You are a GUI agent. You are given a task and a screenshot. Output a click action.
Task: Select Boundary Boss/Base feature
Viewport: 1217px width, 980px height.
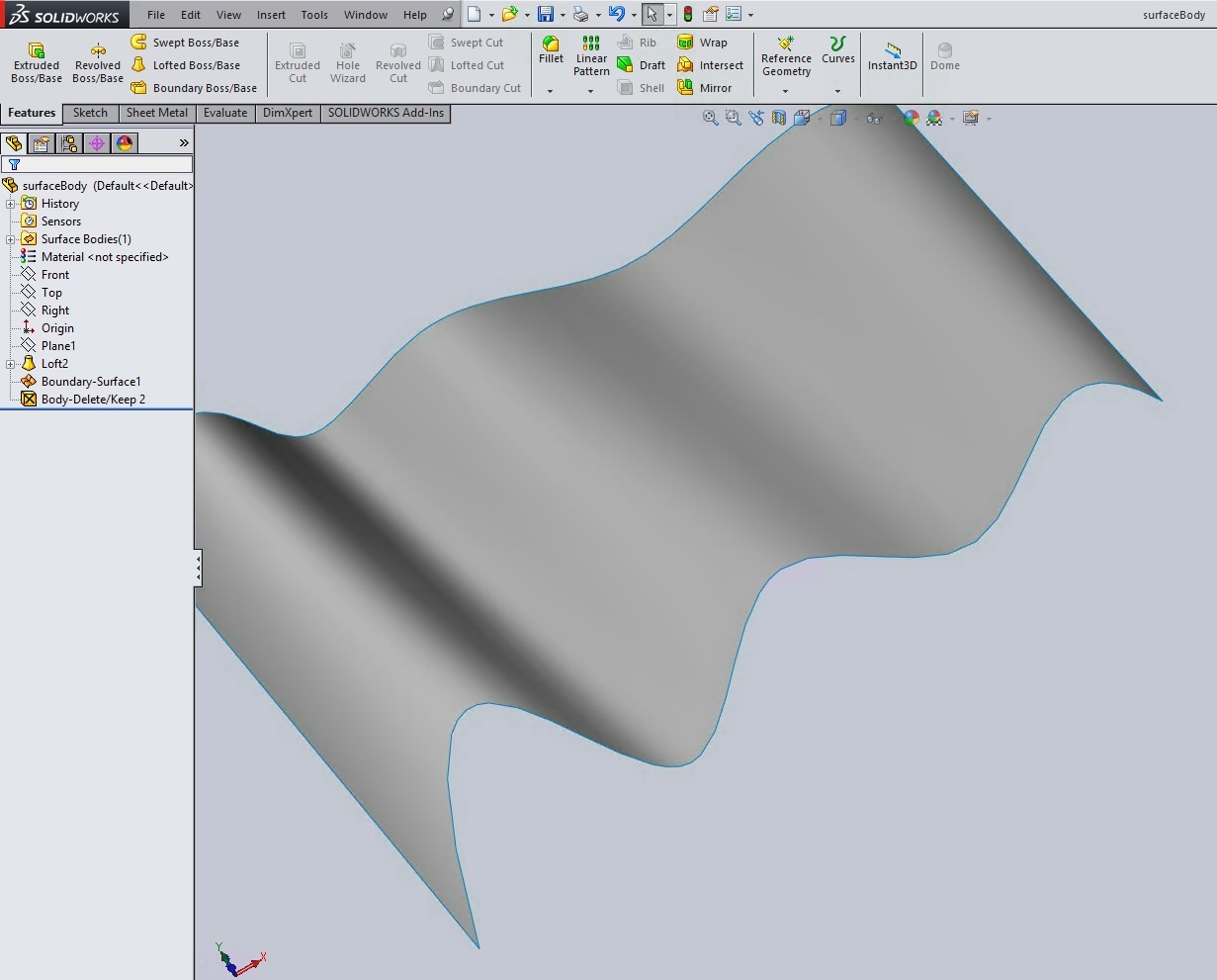click(194, 88)
